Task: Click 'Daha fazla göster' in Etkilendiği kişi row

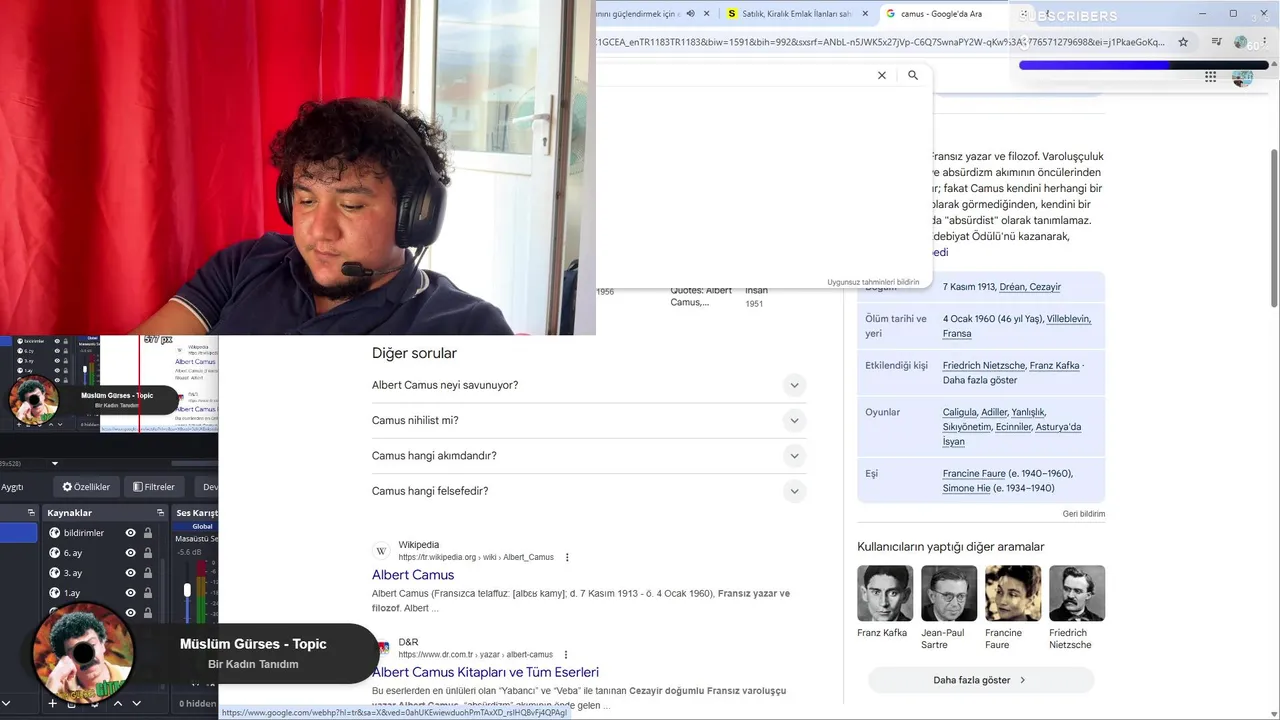Action: pos(980,380)
